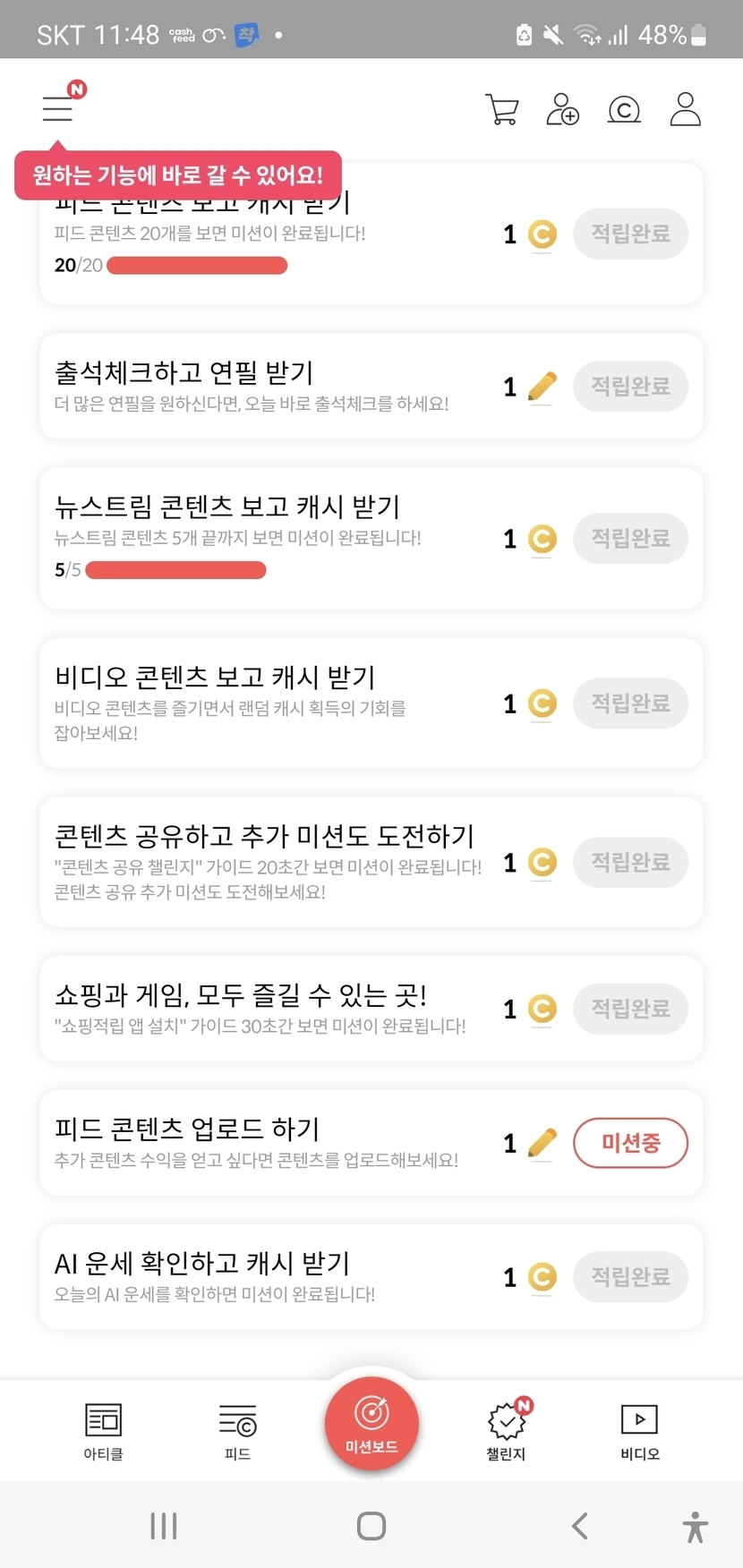The height and width of the screenshot is (1568, 743).
Task: Open the 비디오 tab
Action: pyautogui.click(x=639, y=1430)
